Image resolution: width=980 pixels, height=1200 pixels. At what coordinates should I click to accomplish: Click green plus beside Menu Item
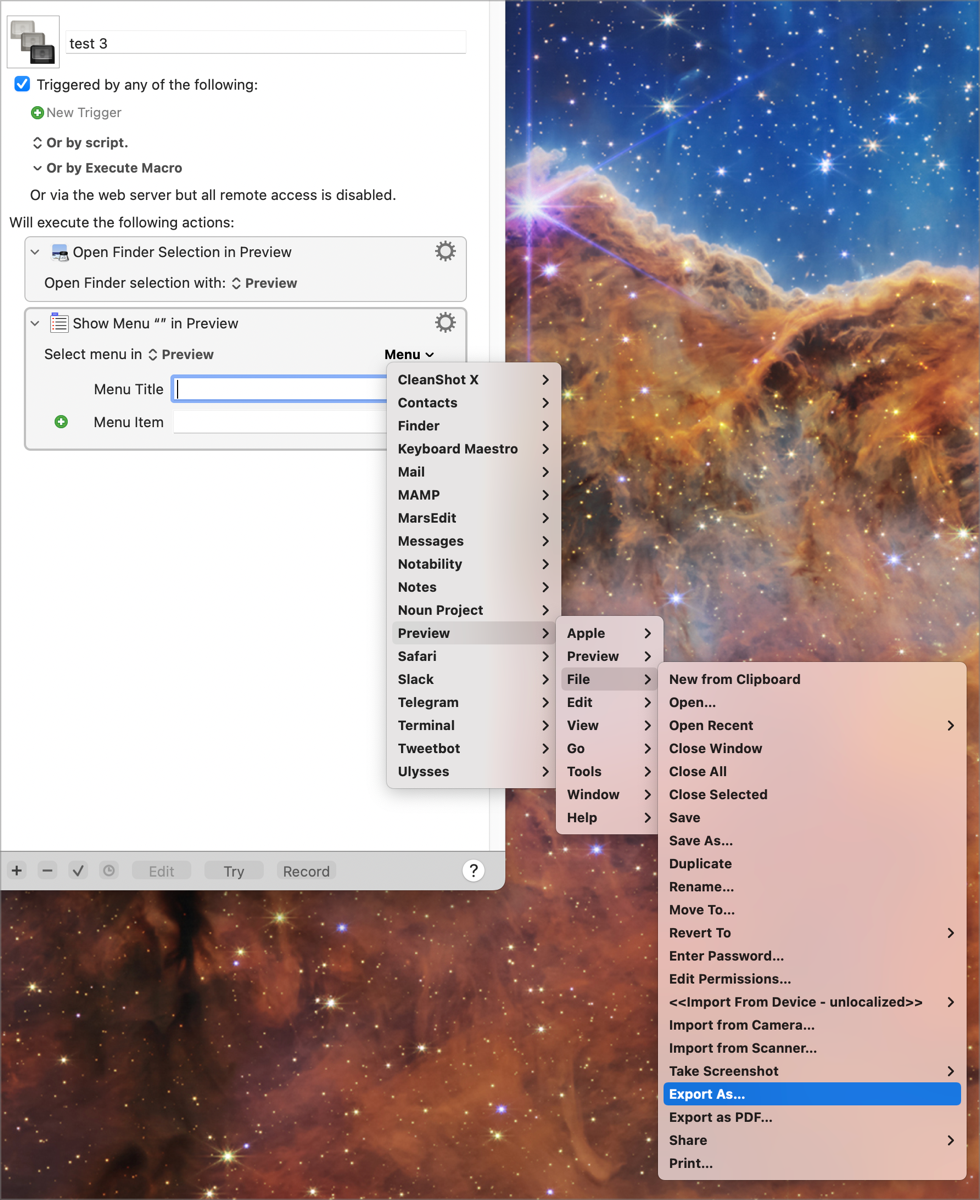[x=61, y=422]
